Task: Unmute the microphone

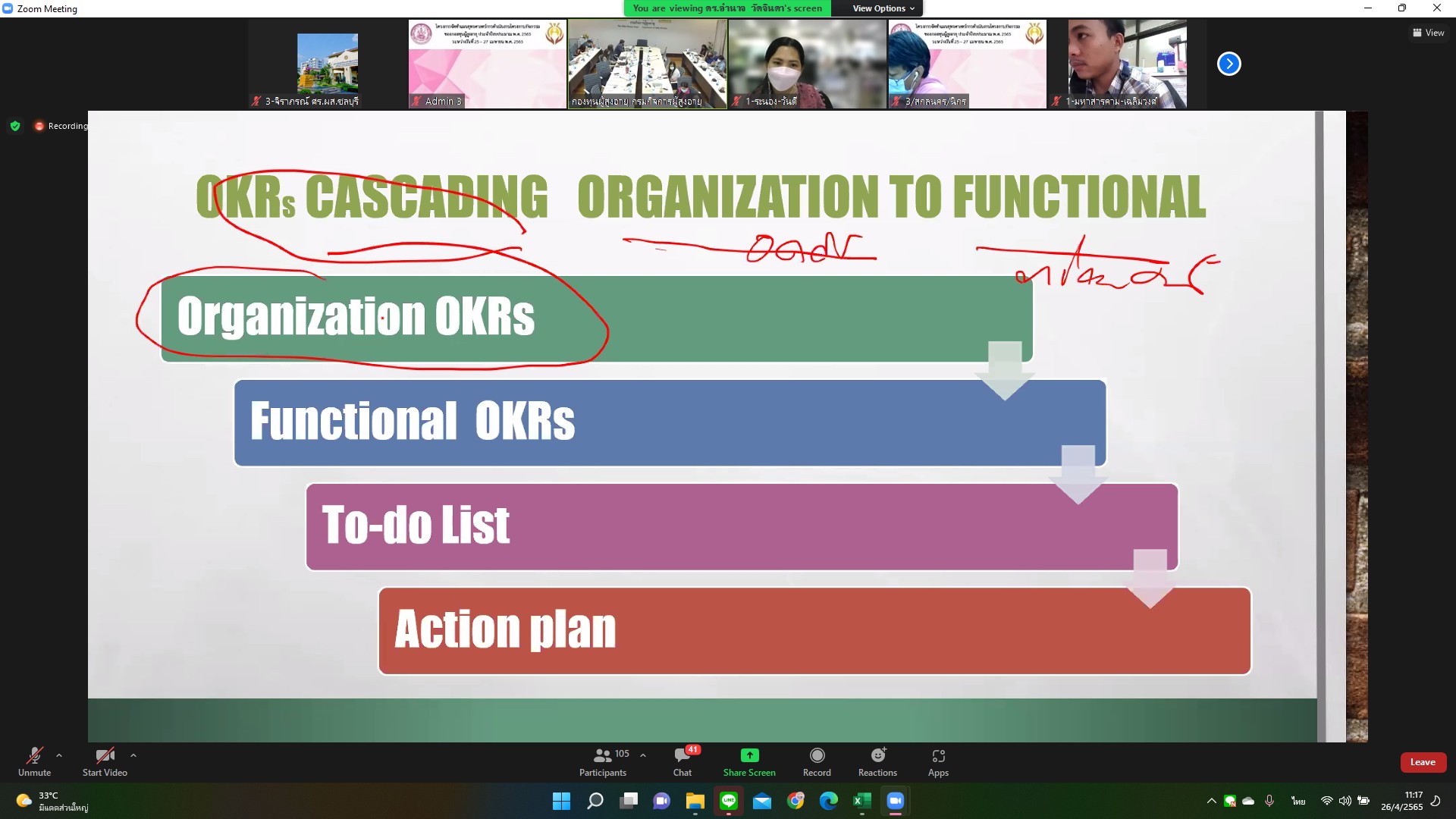Action: click(x=34, y=761)
